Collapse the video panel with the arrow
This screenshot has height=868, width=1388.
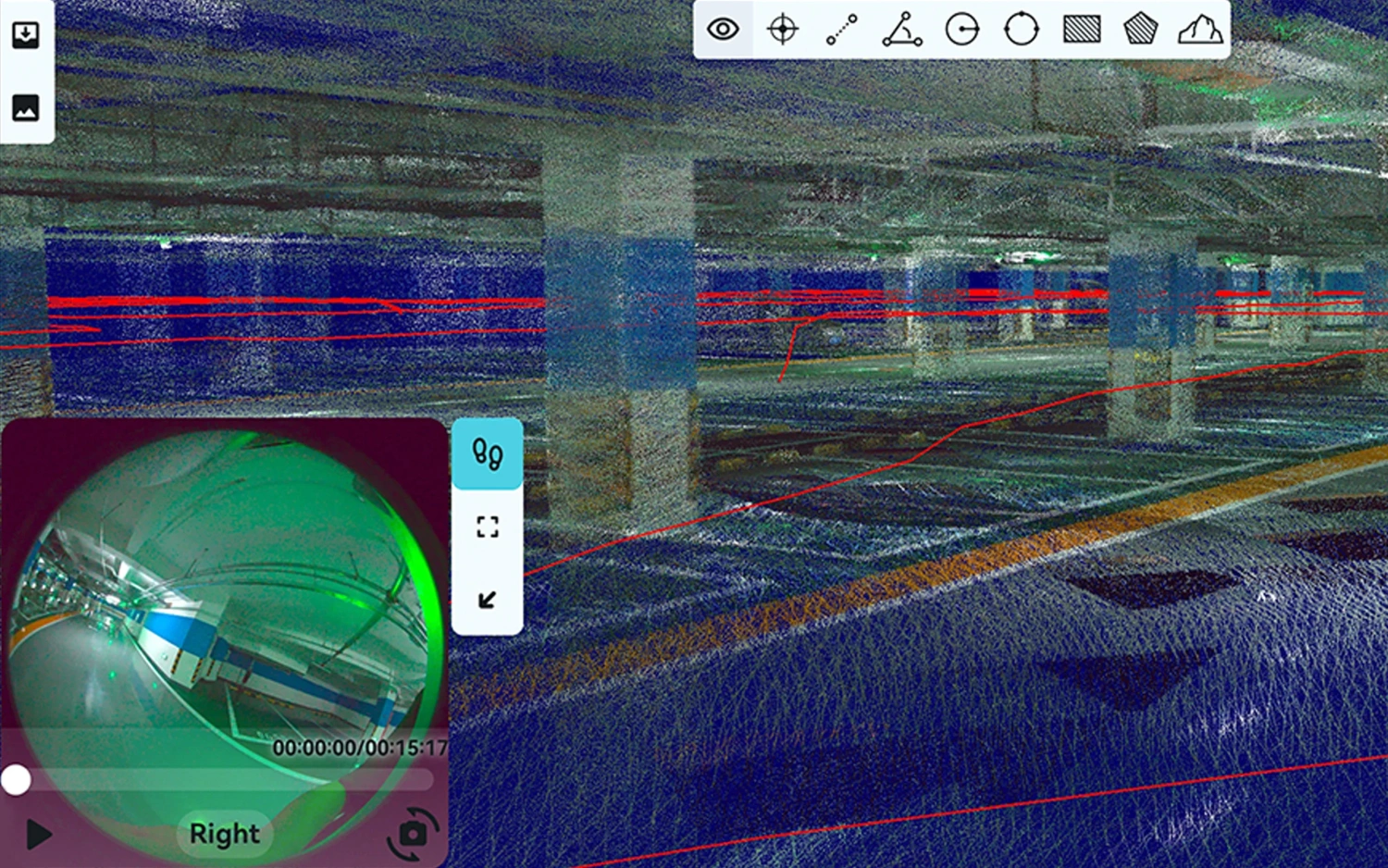point(488,600)
